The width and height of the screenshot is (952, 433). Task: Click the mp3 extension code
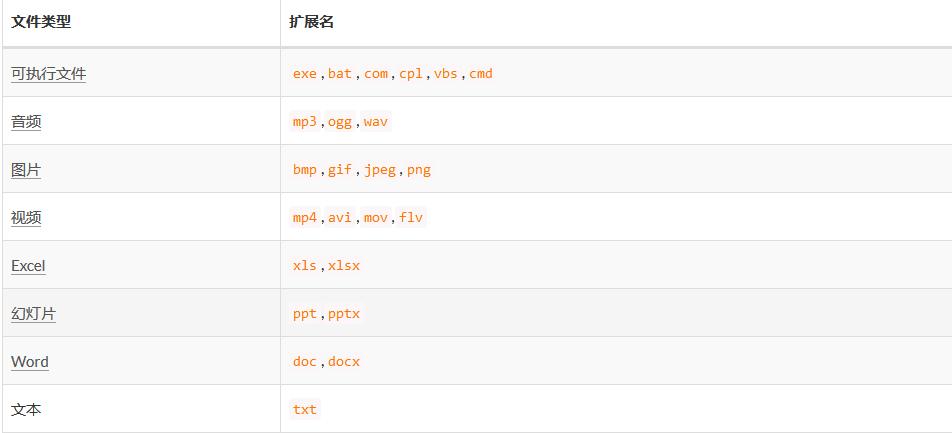(x=304, y=122)
